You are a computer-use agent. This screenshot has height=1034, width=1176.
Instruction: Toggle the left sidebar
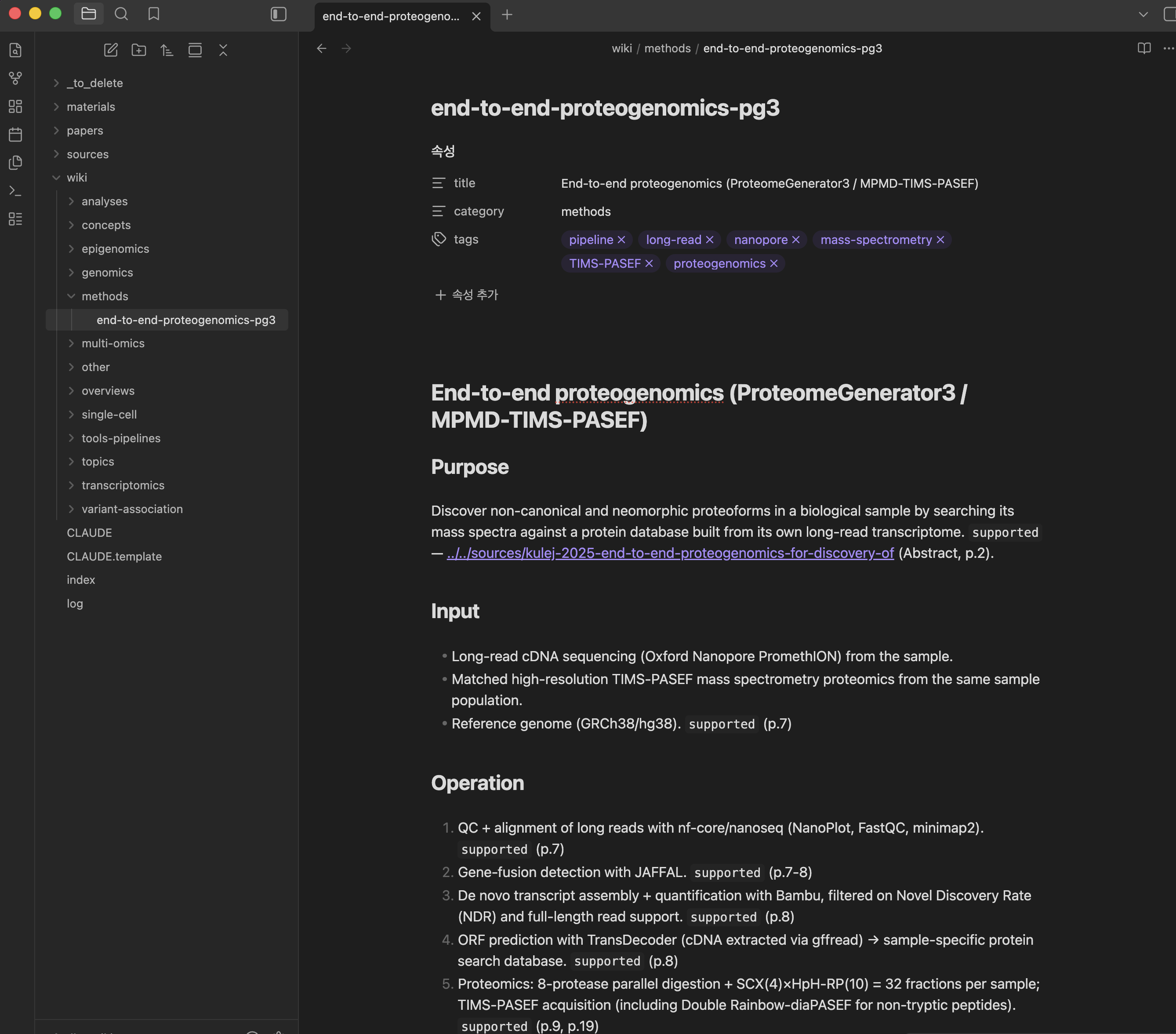[x=279, y=14]
